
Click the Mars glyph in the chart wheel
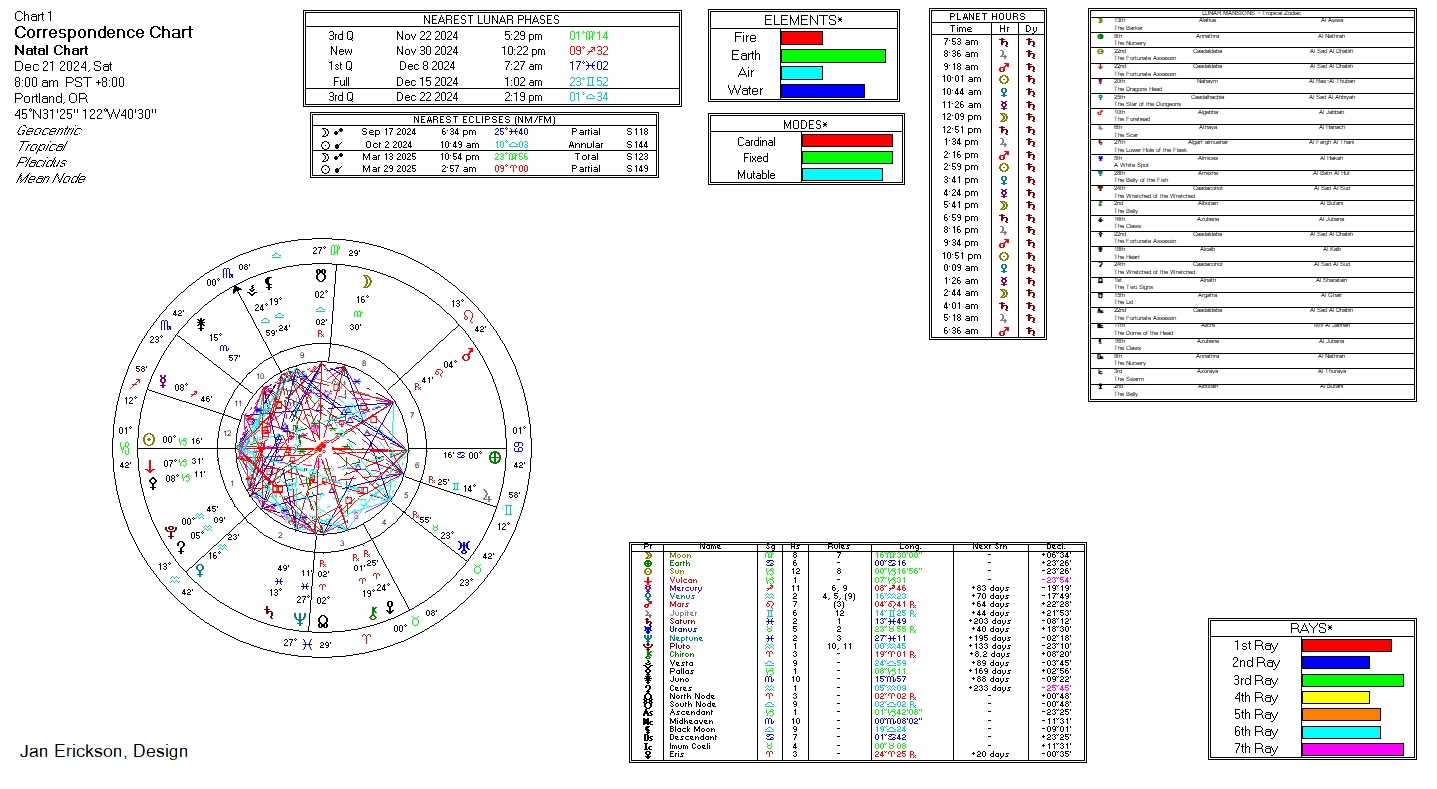tap(466, 356)
